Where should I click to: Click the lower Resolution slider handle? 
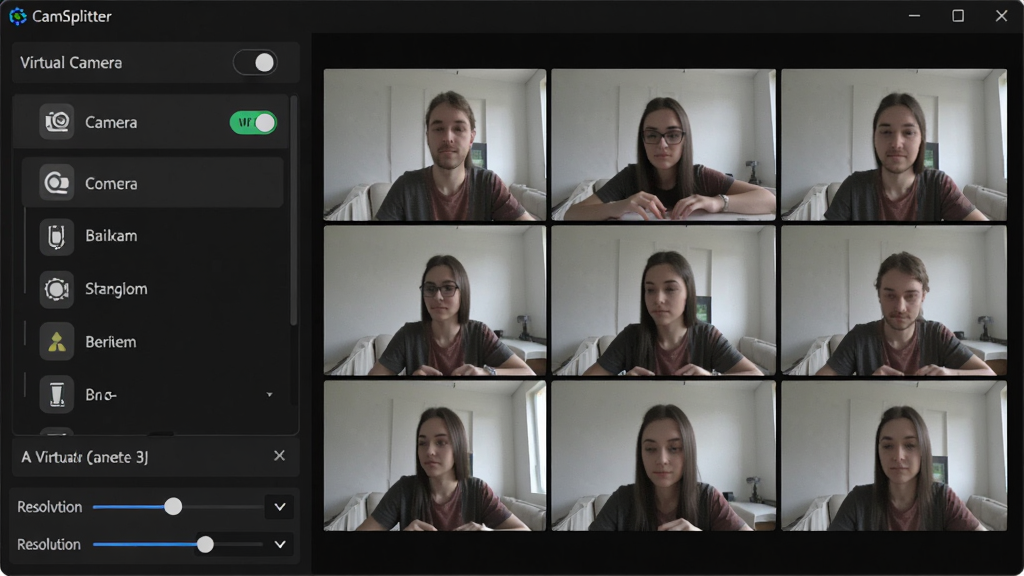[205, 545]
